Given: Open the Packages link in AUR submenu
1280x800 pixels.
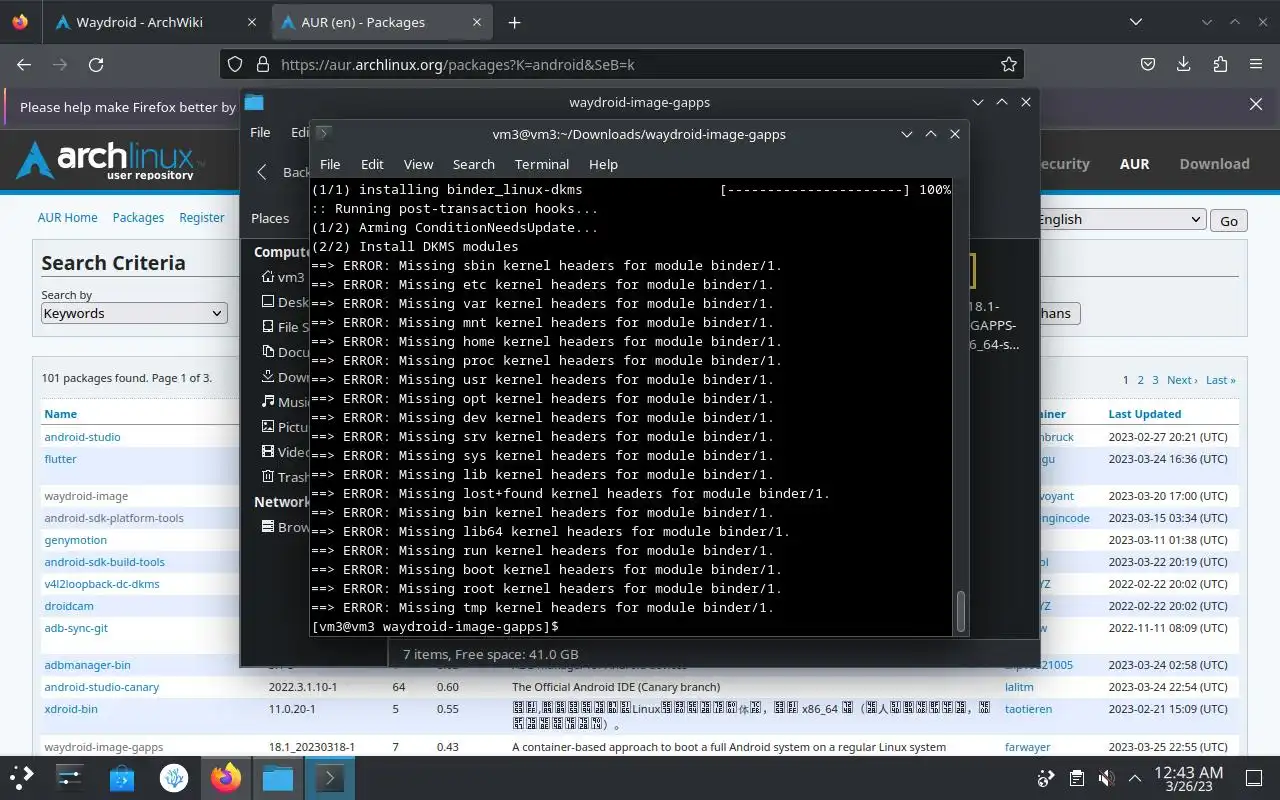Looking at the screenshot, I should coord(138,217).
